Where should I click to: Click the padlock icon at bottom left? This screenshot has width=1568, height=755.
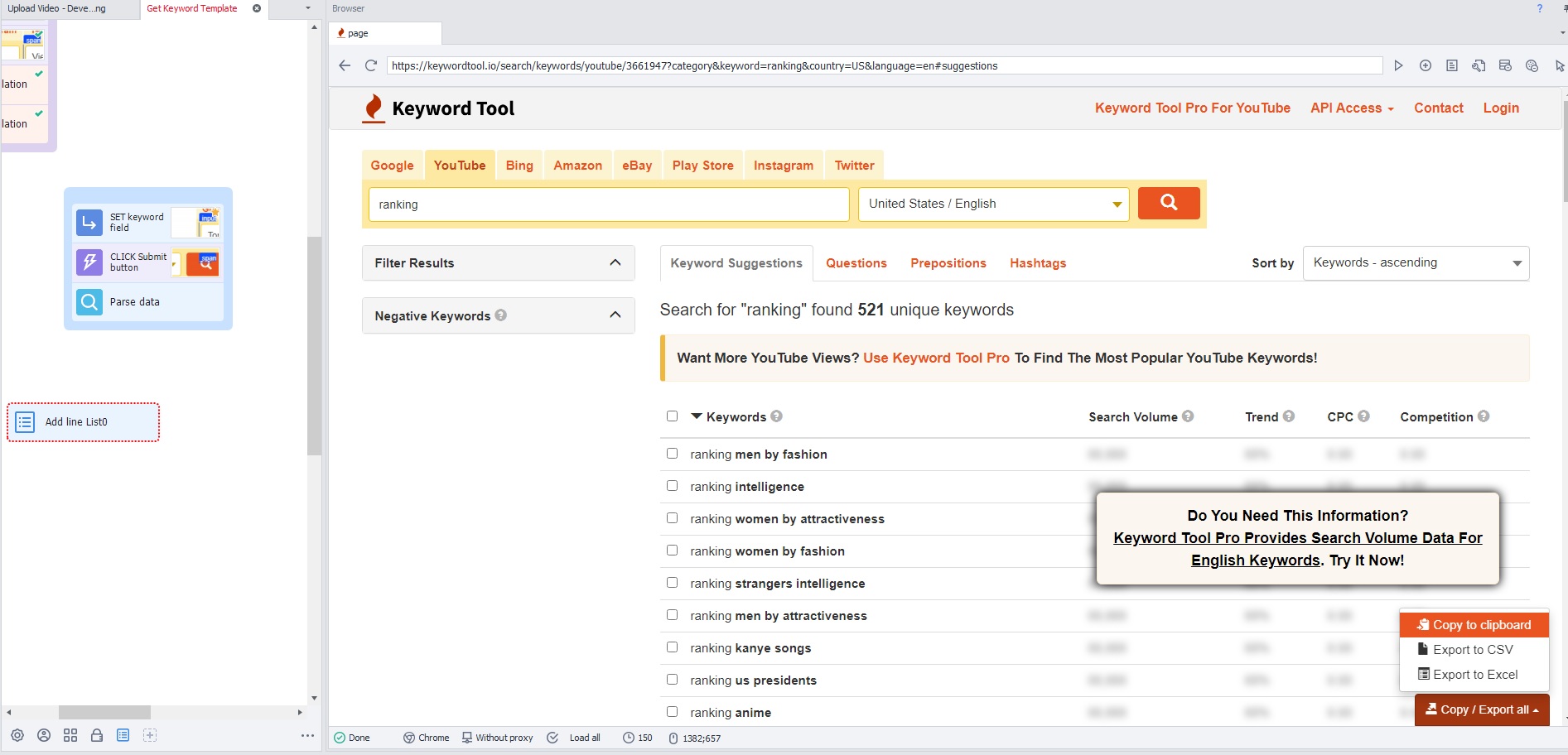point(97,735)
